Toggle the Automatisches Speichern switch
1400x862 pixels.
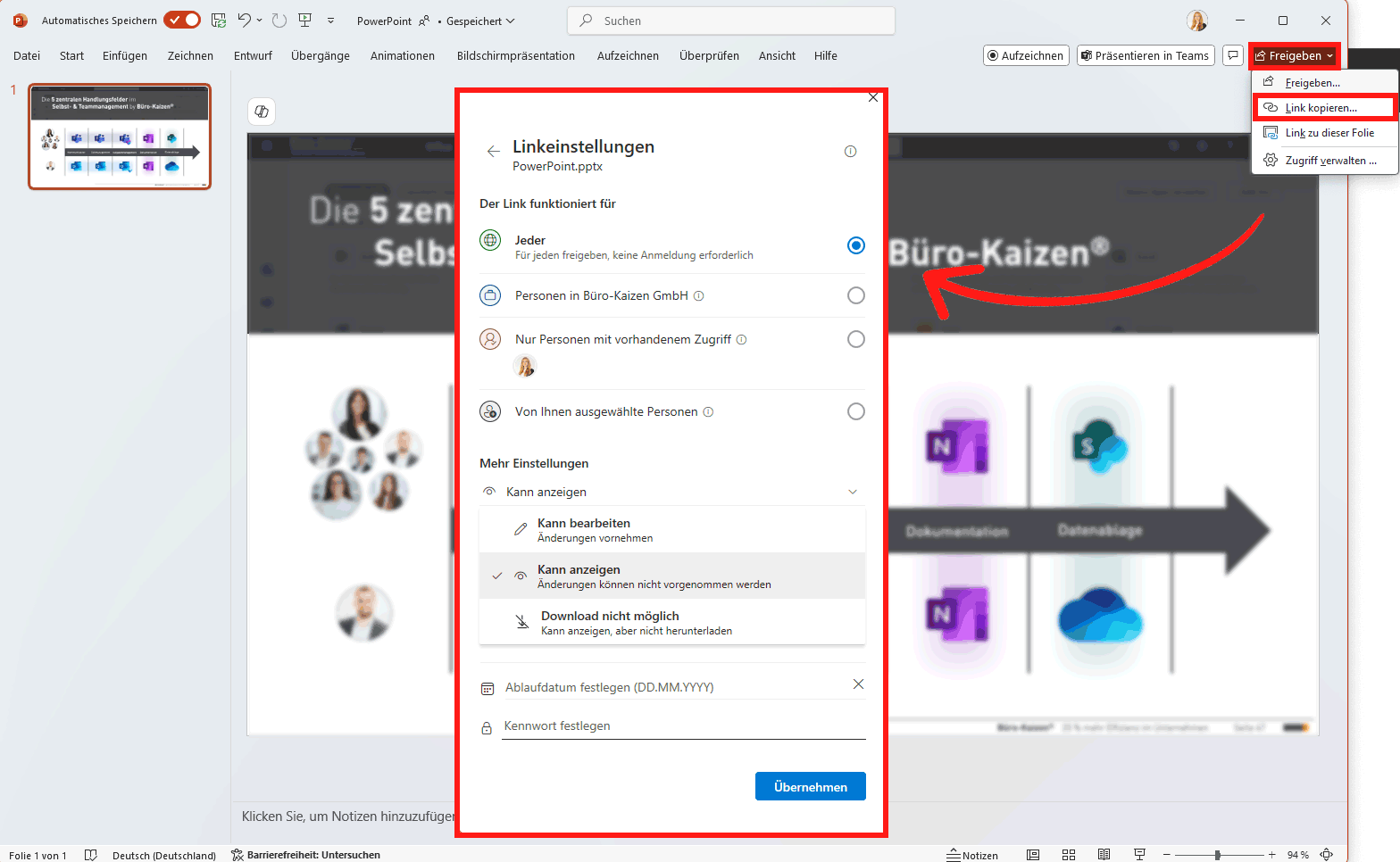pyautogui.click(x=182, y=20)
